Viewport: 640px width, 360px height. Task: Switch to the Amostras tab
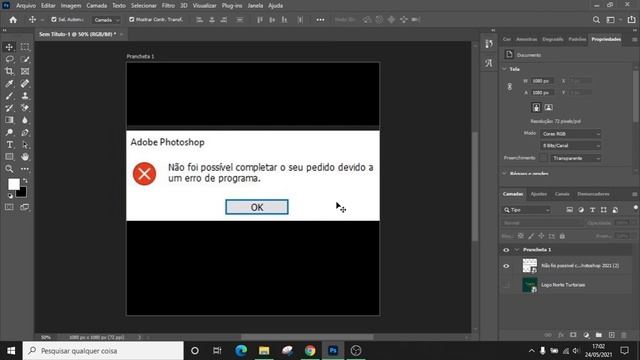[527, 39]
